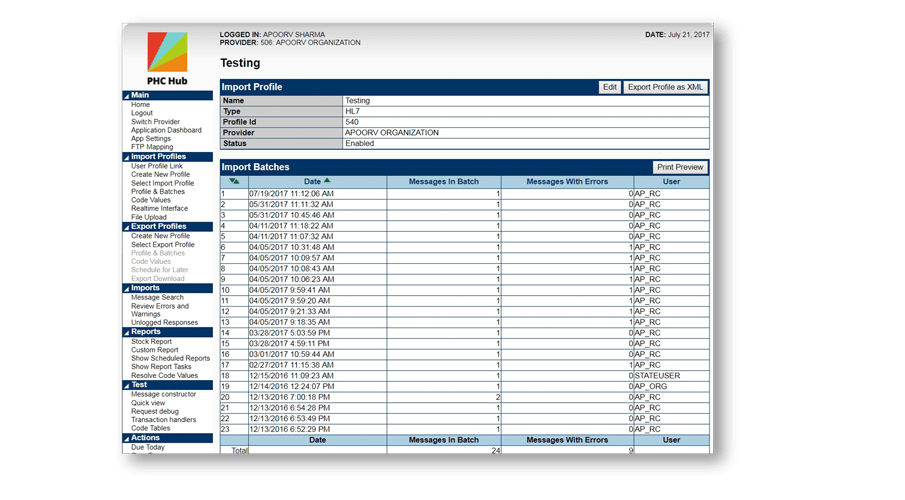The image size is (905, 500).
Task: Click batch dated 05/31/2017 11:11:32 AM
Action: coord(291,204)
